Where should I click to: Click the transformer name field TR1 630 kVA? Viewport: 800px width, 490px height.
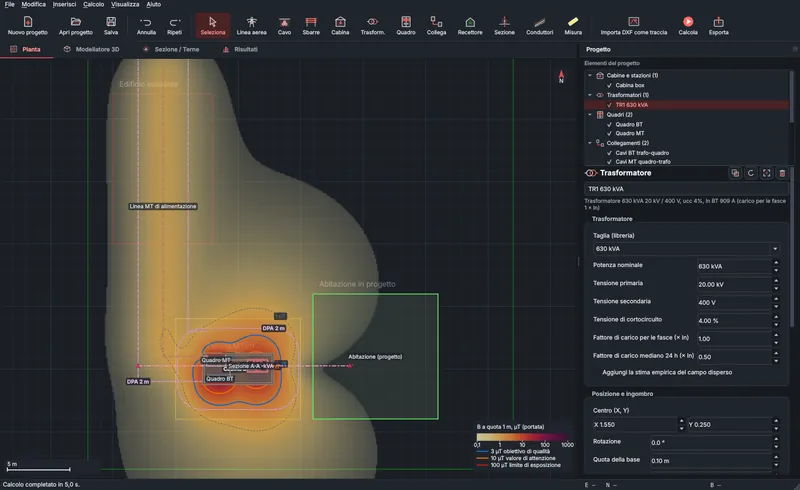(x=685, y=189)
